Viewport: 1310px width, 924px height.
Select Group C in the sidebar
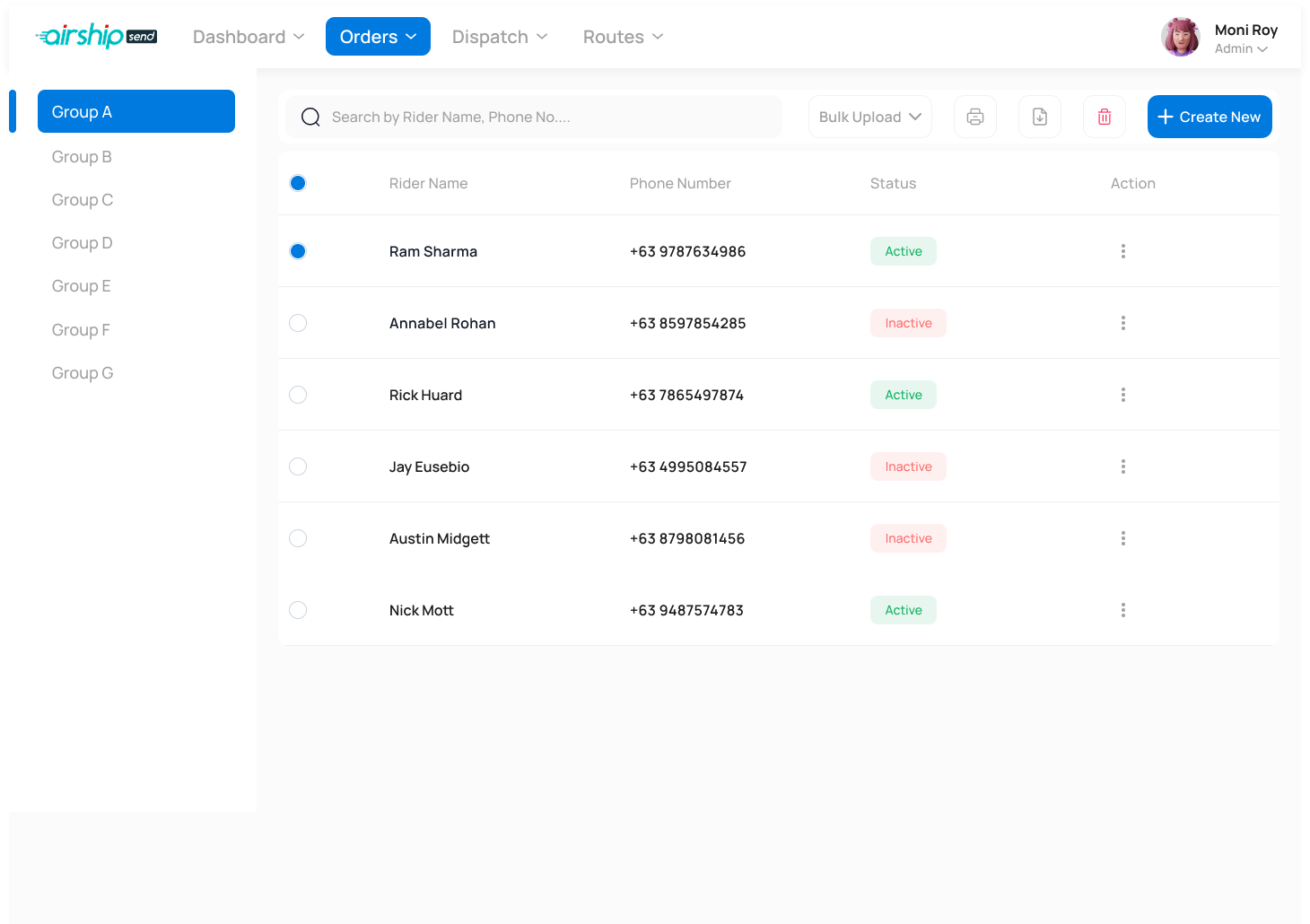[83, 200]
